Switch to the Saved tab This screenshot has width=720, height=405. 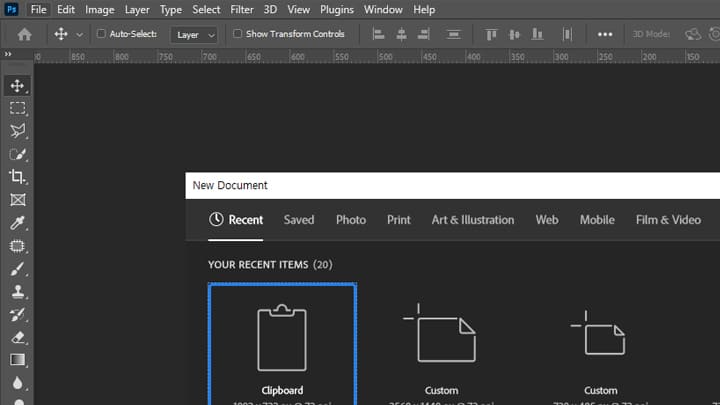(299, 220)
